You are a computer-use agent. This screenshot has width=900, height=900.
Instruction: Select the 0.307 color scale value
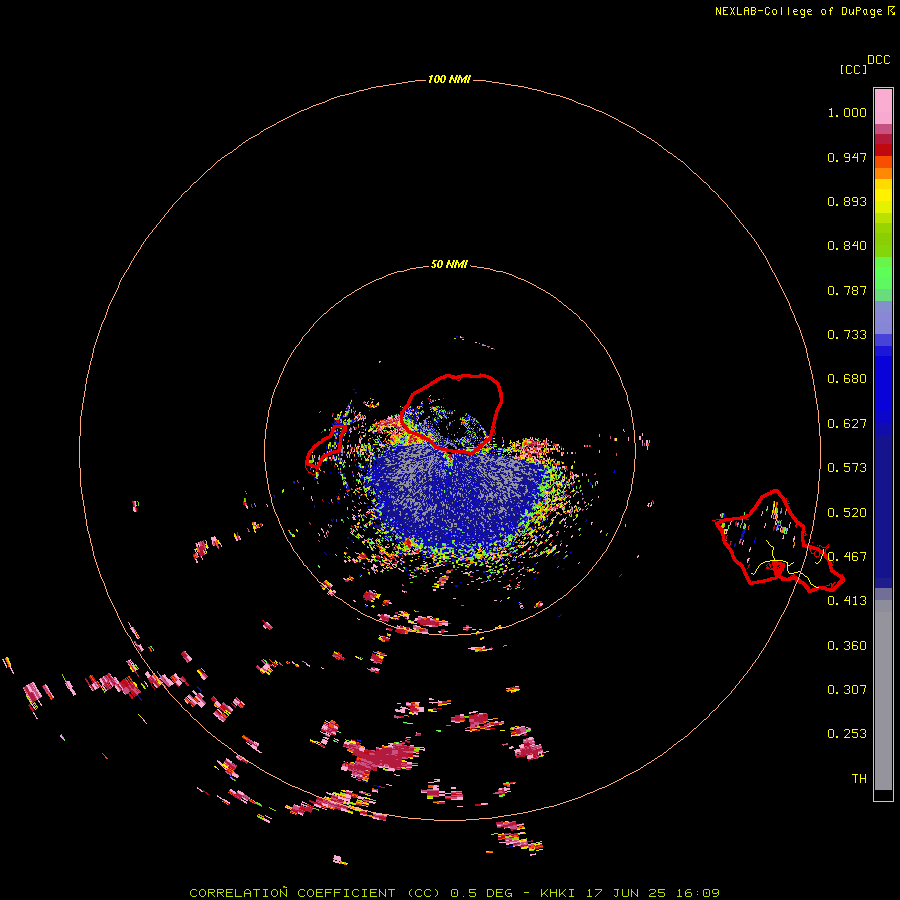(x=847, y=690)
